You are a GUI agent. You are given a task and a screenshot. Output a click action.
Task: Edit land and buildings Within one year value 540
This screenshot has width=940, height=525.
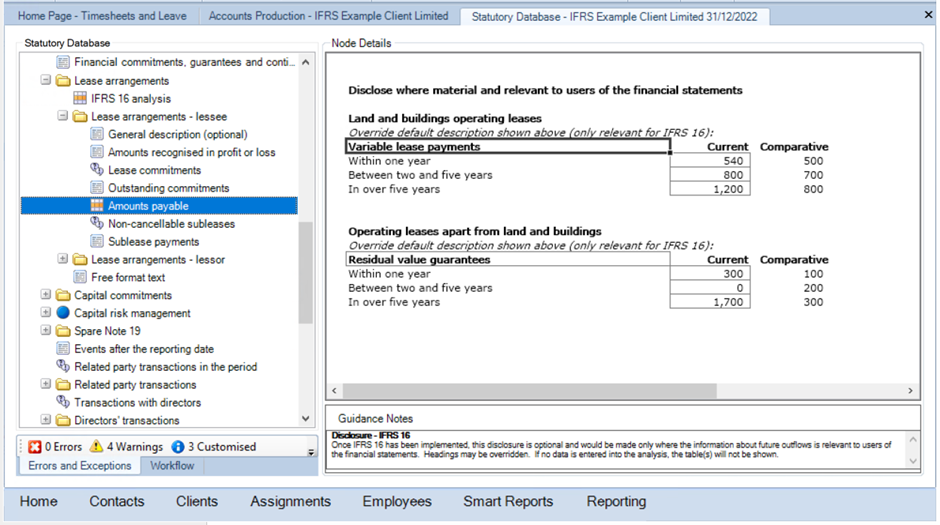click(710, 161)
